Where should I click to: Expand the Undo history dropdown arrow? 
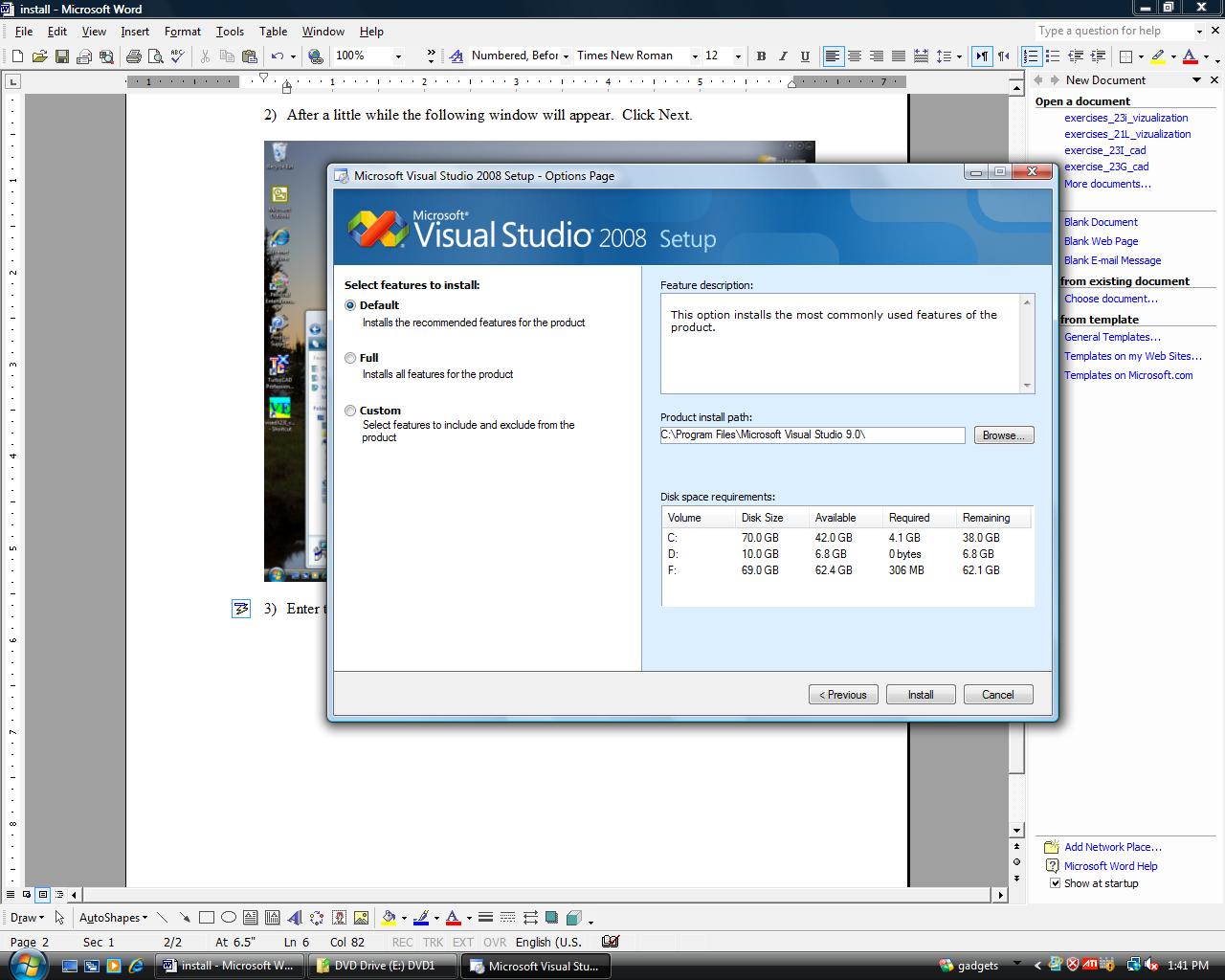[293, 56]
